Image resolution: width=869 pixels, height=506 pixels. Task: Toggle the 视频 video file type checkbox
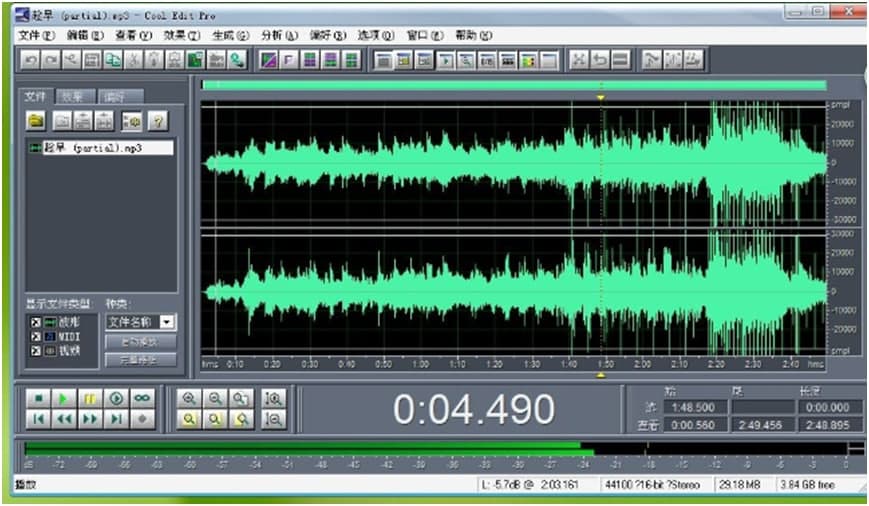(36, 352)
